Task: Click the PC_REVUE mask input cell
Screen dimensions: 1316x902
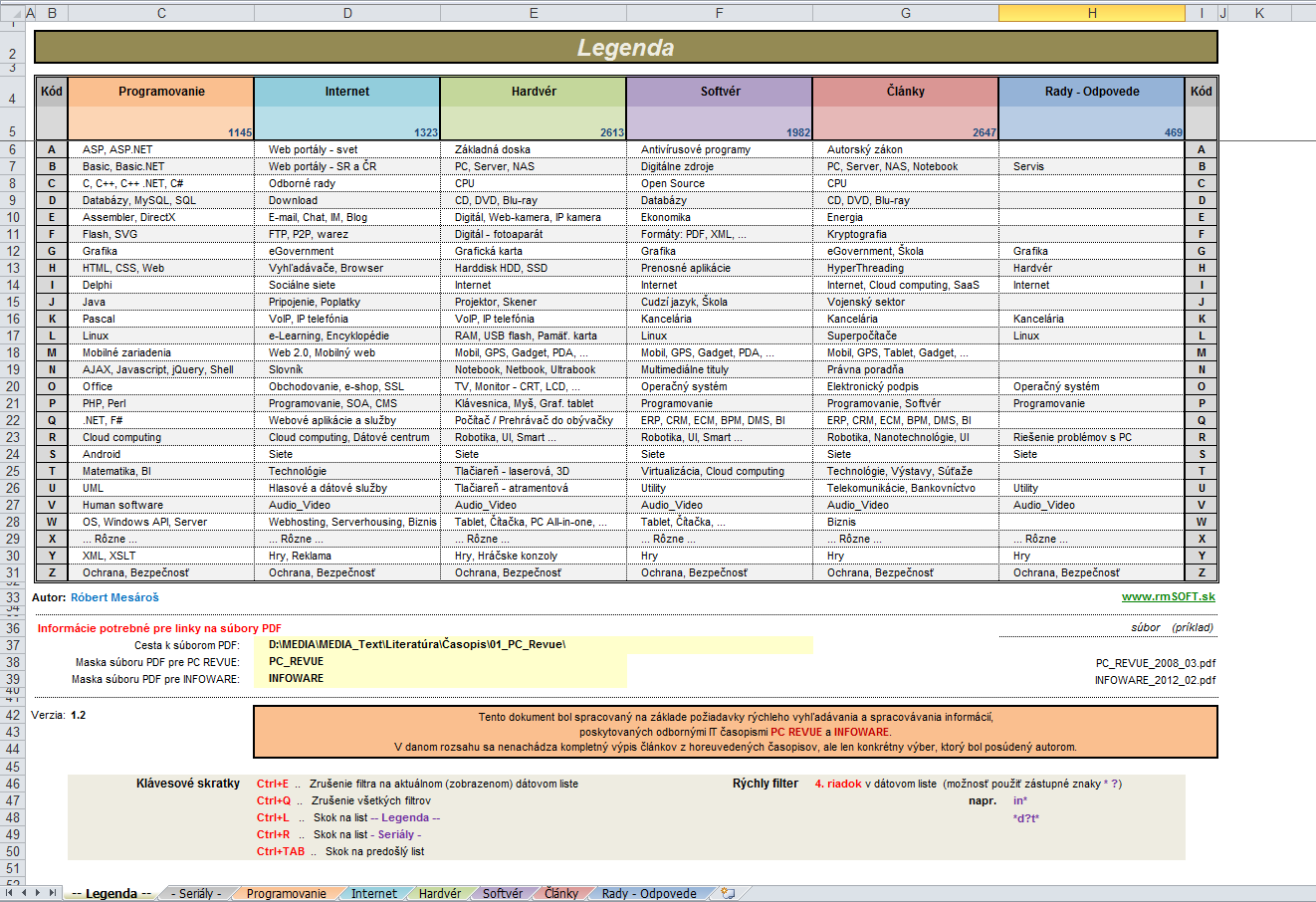Action: (x=440, y=661)
